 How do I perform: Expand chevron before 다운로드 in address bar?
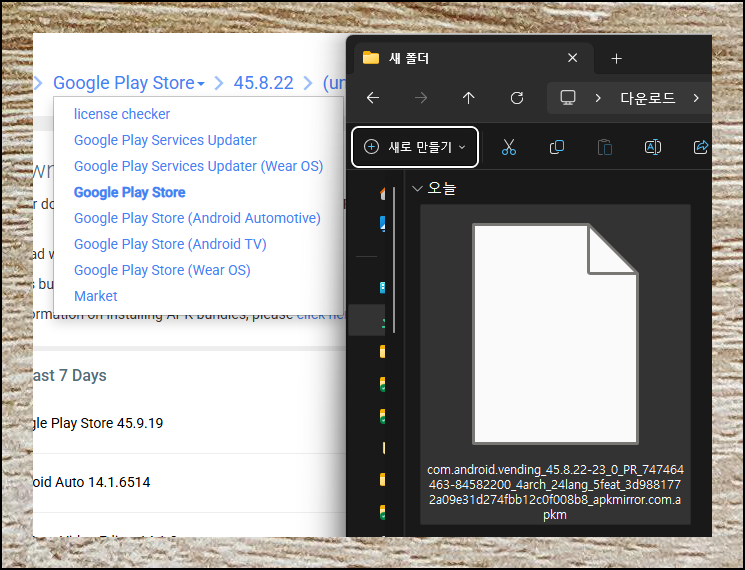pyautogui.click(x=598, y=98)
